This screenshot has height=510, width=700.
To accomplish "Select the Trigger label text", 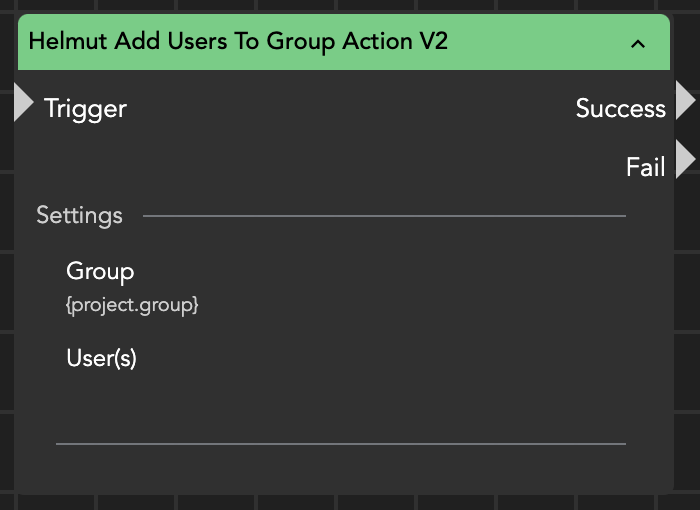I will 85,108.
